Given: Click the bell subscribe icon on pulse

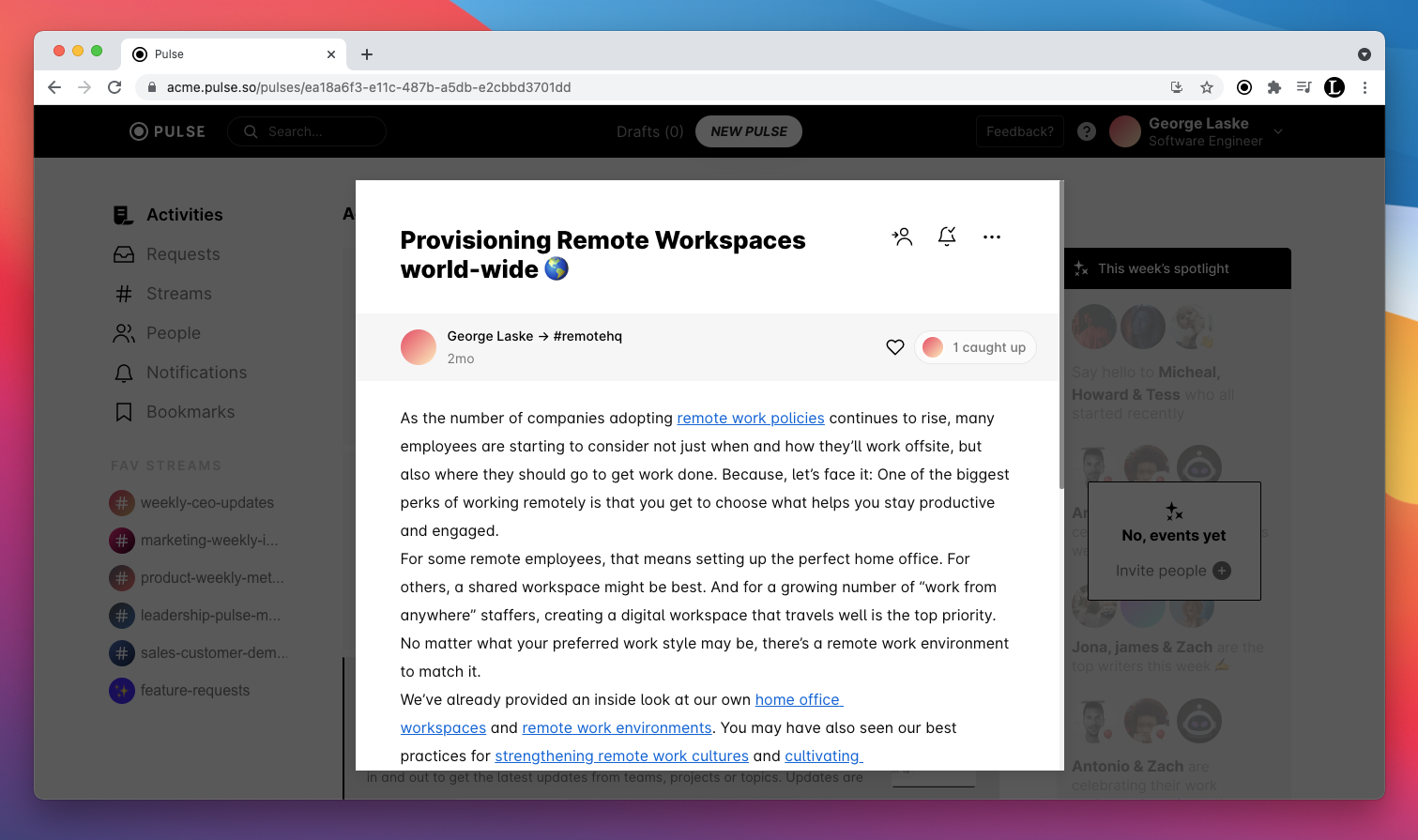Looking at the screenshot, I should click(x=947, y=237).
